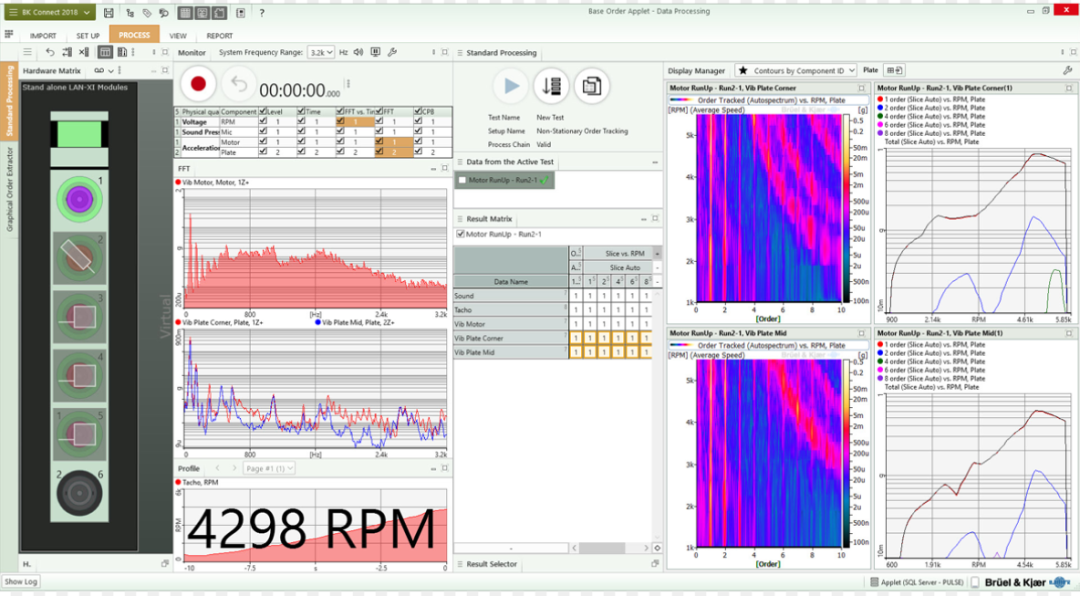Toggle the FFT column header checkbox
The height and width of the screenshot is (596, 1080).
pyautogui.click(x=379, y=111)
